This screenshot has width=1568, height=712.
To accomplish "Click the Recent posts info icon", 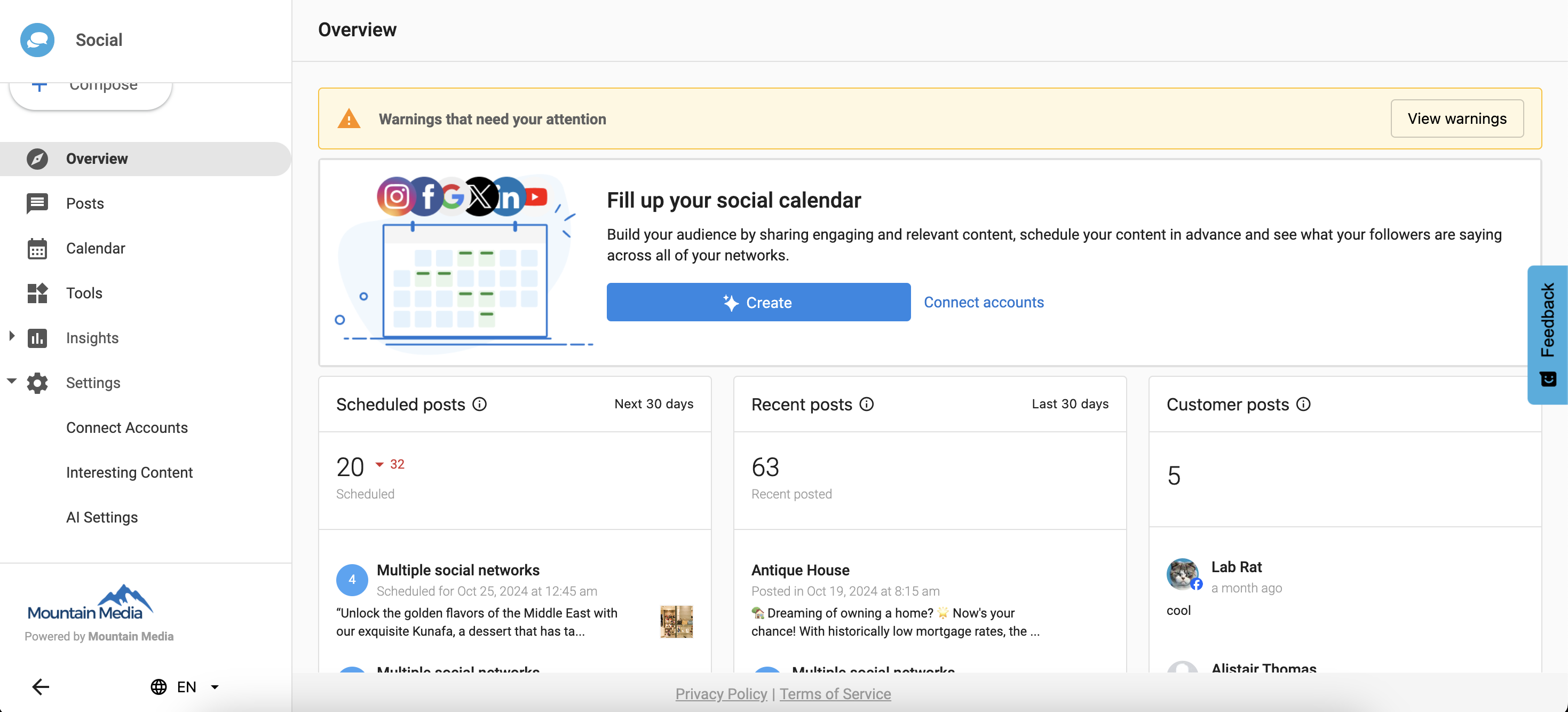I will click(x=866, y=404).
